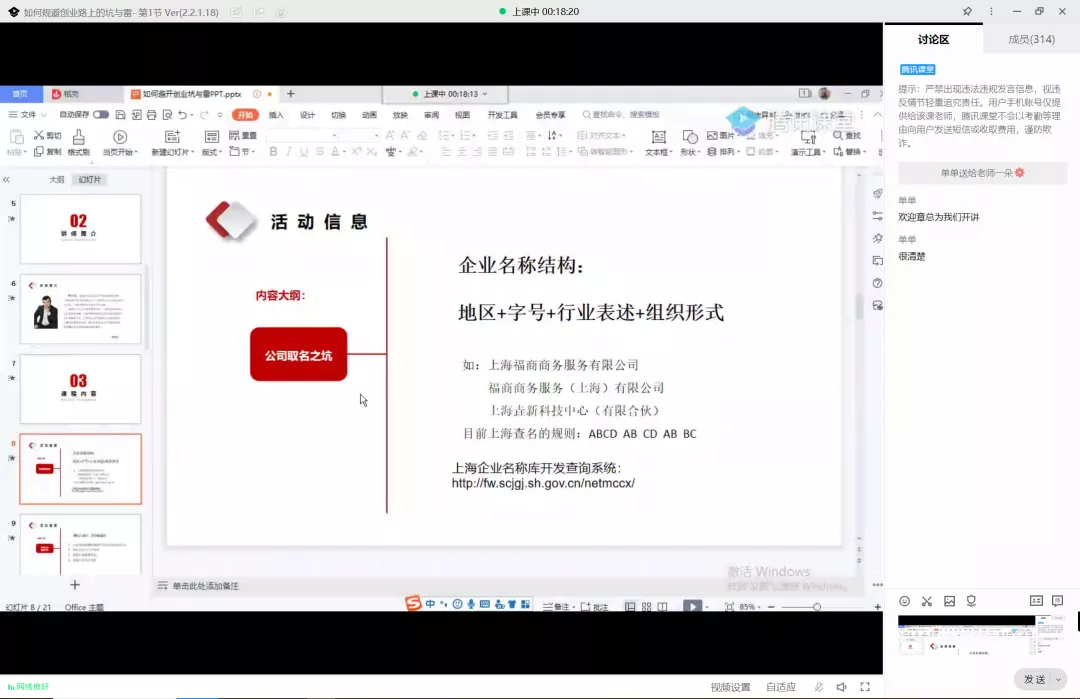Apply bold formatting with the B button
The image size is (1080, 699).
273,152
